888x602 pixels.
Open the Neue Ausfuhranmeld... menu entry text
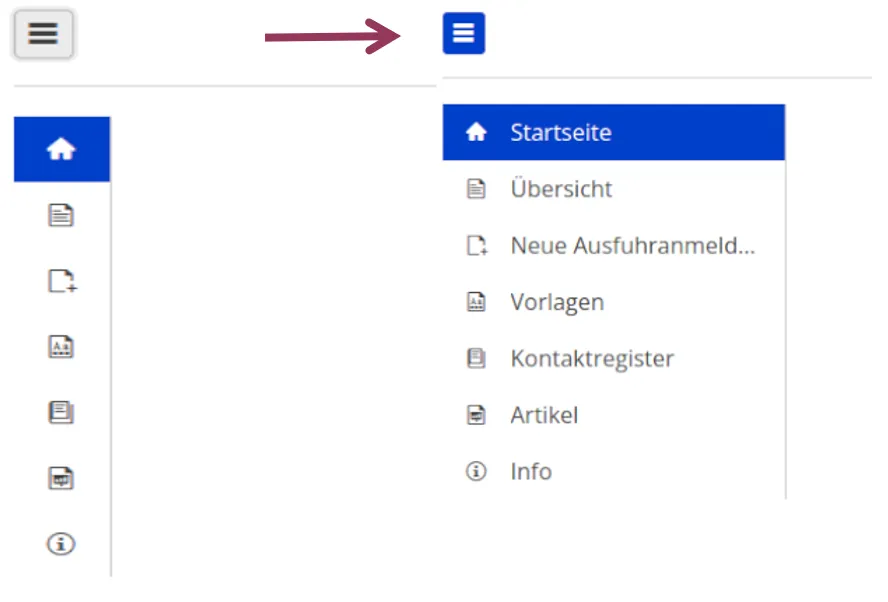click(632, 246)
